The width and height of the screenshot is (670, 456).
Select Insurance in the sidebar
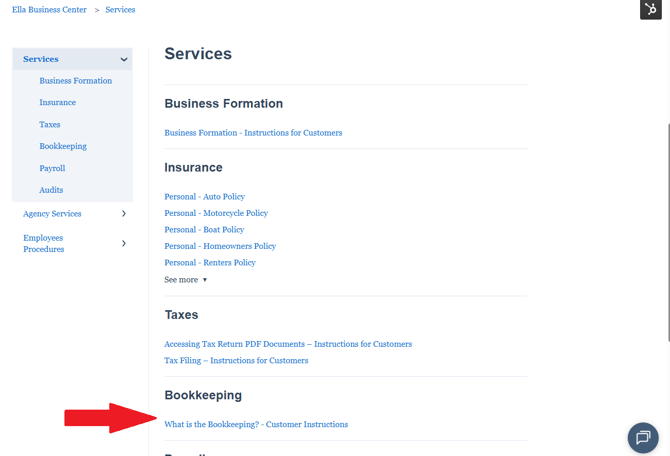click(x=58, y=103)
